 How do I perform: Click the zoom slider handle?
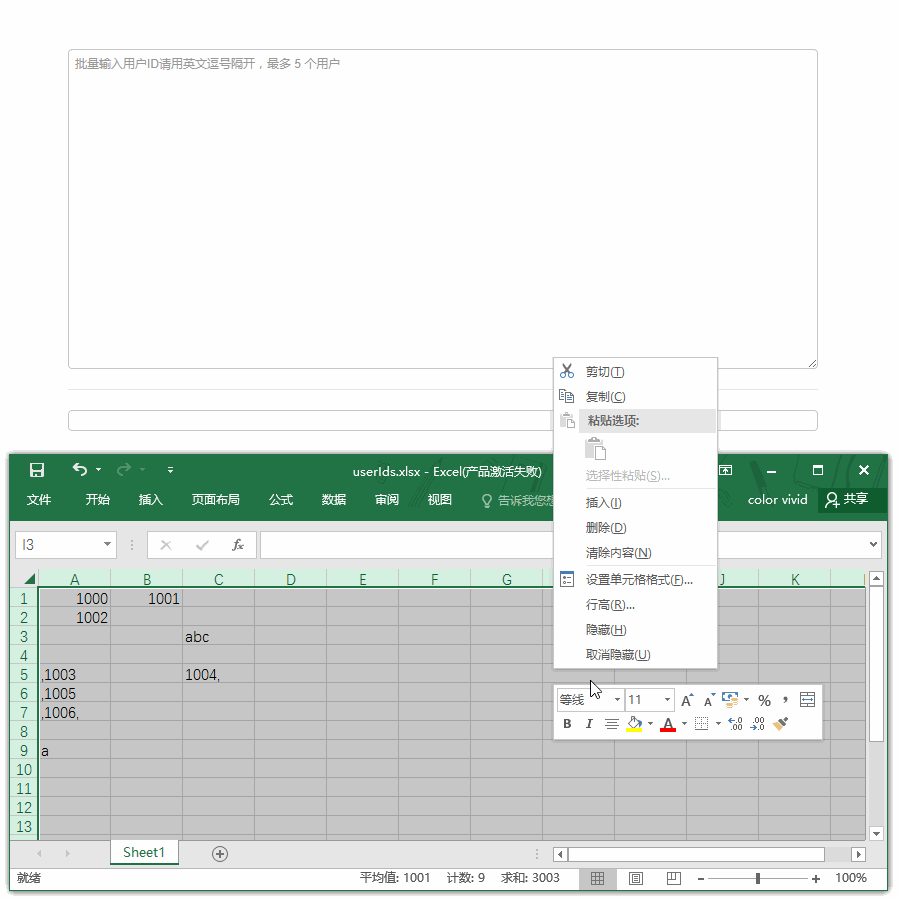[x=758, y=878]
